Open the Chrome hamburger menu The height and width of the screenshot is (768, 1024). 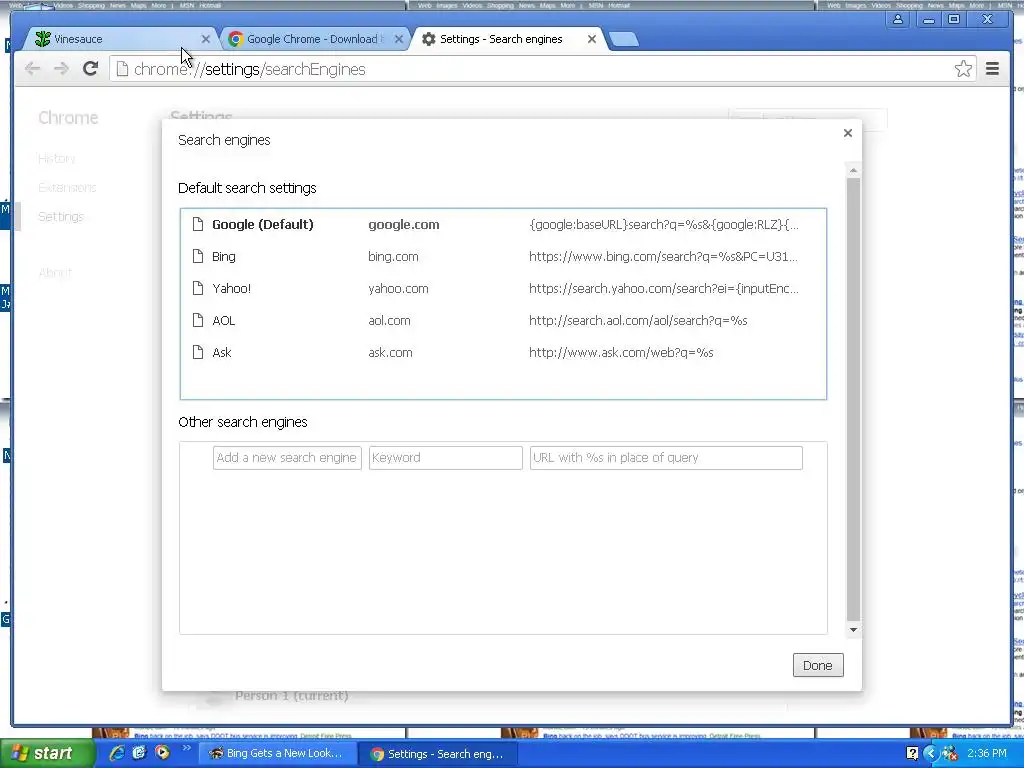click(x=992, y=69)
